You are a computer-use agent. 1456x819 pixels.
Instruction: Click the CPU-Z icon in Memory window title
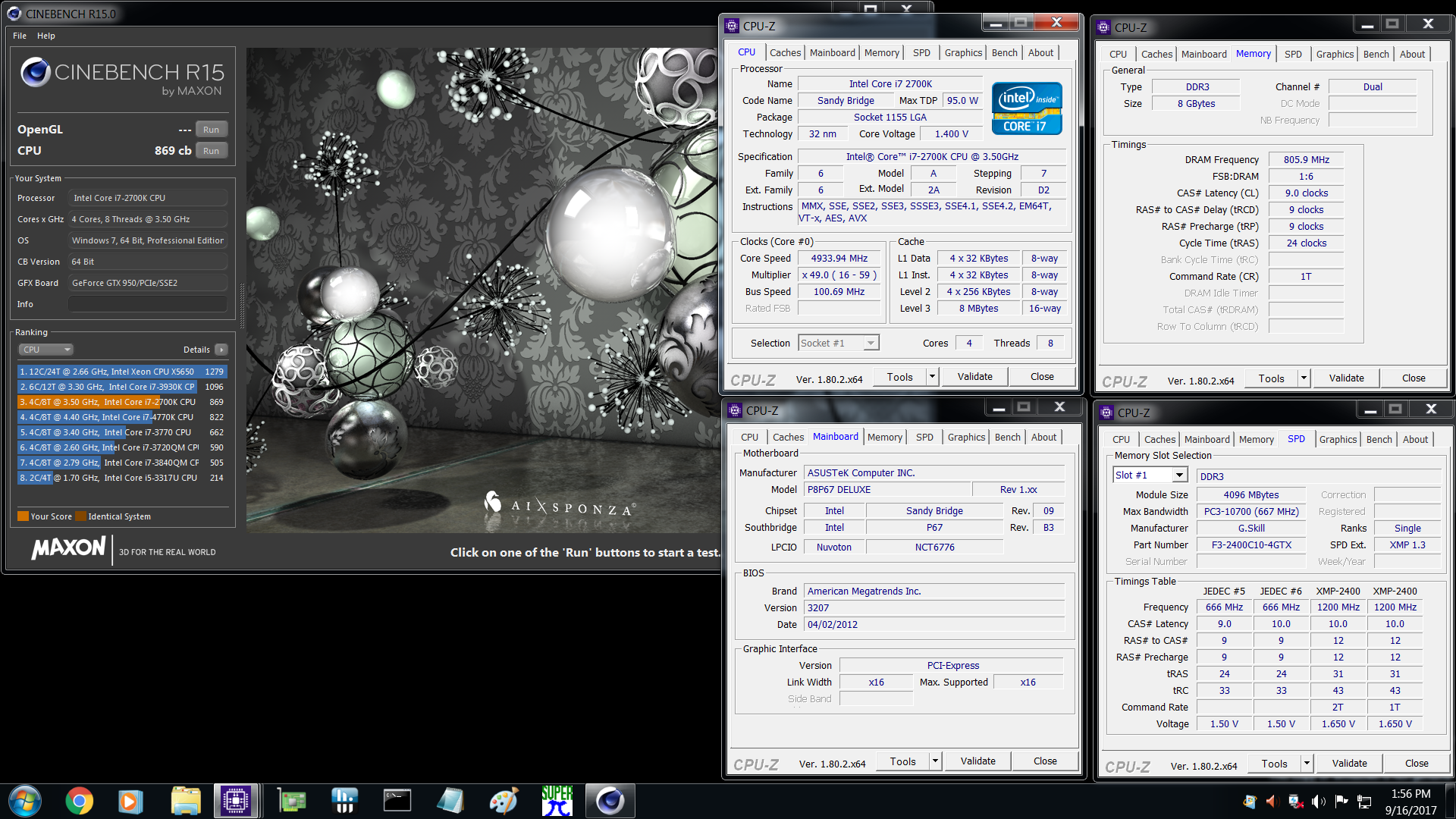pos(1103,27)
